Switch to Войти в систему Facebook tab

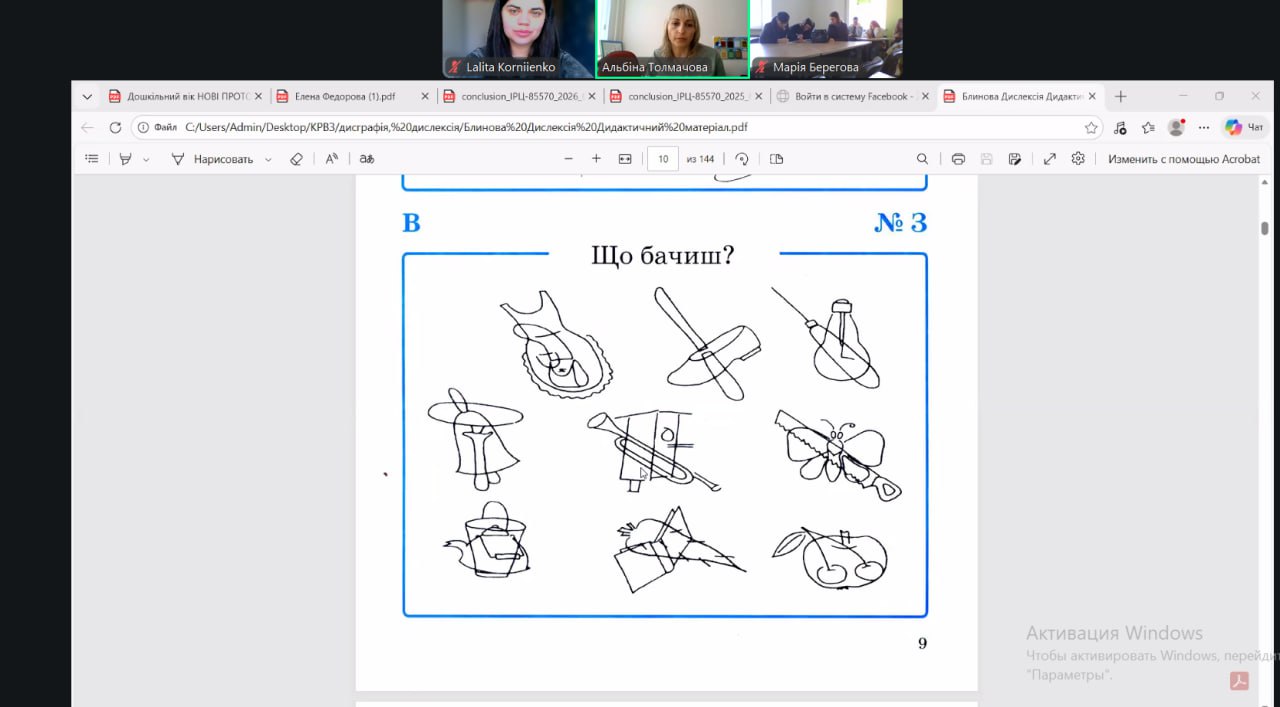(x=851, y=97)
